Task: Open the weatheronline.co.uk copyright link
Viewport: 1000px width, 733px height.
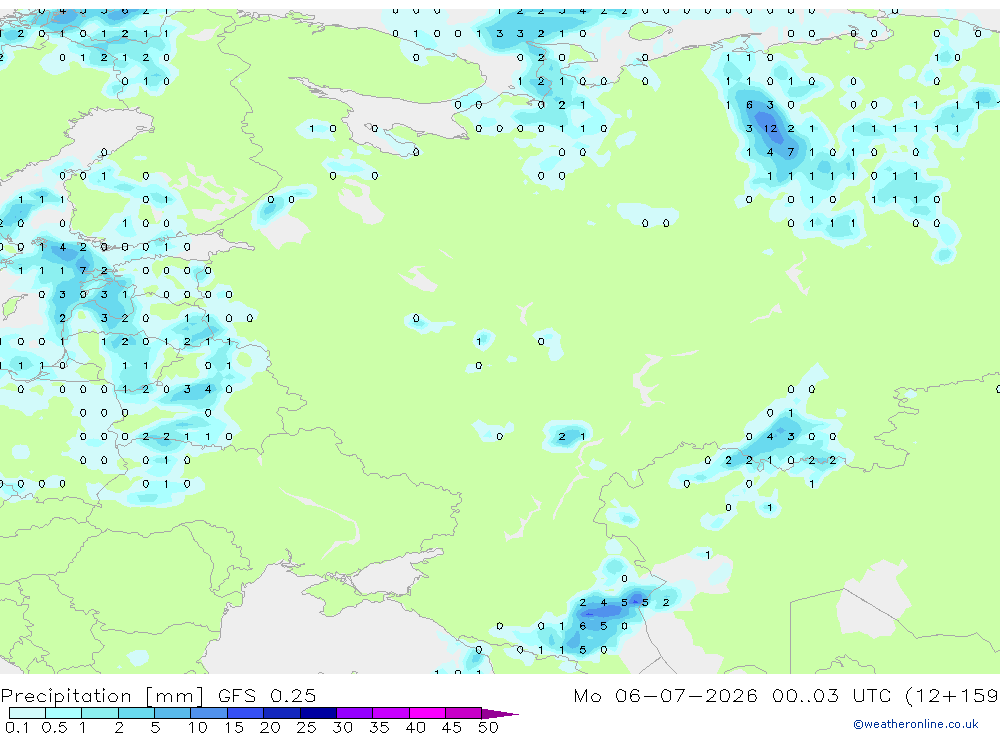Action: (916, 724)
